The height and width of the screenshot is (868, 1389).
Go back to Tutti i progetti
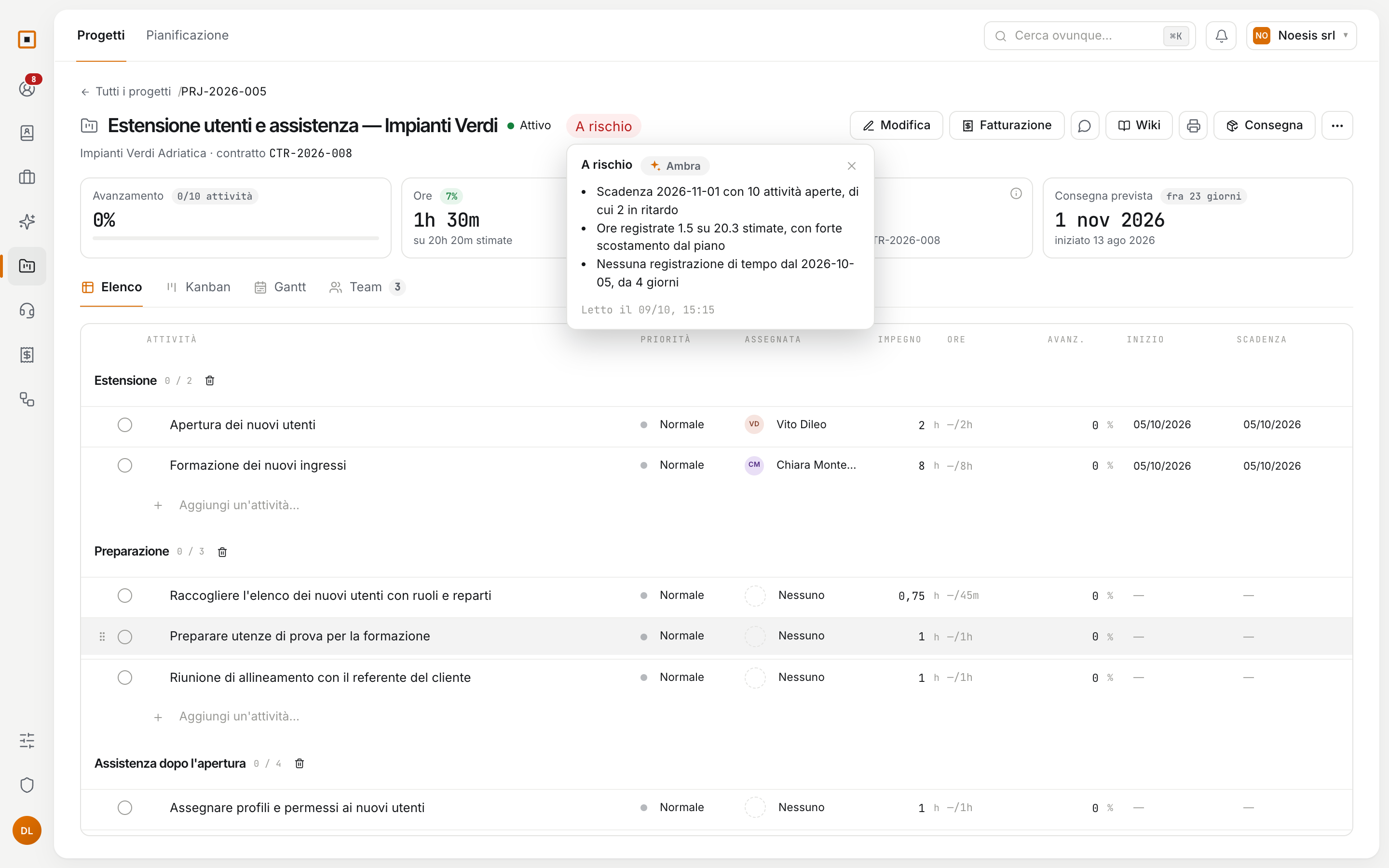coord(126,92)
